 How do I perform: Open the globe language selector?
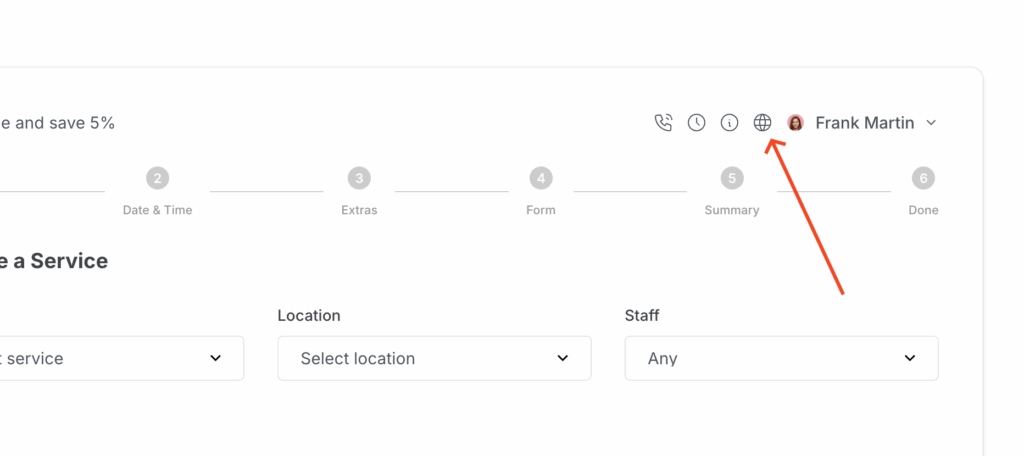pos(762,122)
